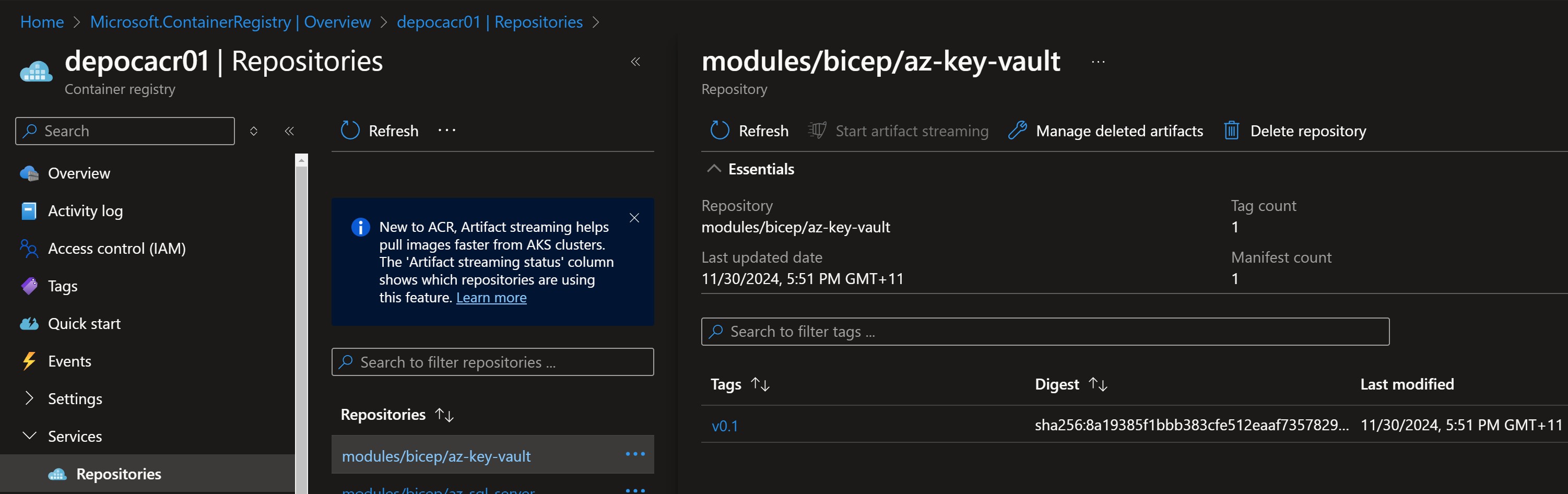Image resolution: width=1568 pixels, height=494 pixels.
Task: Click Search to filter repositories field
Action: pos(492,362)
